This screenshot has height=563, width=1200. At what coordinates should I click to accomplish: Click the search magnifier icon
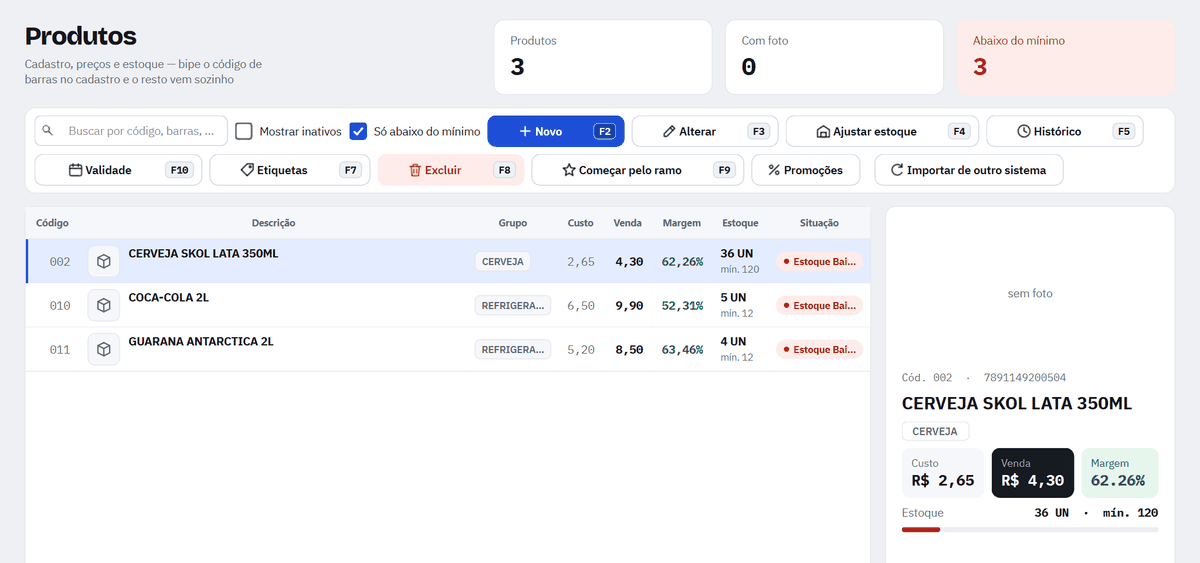point(47,131)
